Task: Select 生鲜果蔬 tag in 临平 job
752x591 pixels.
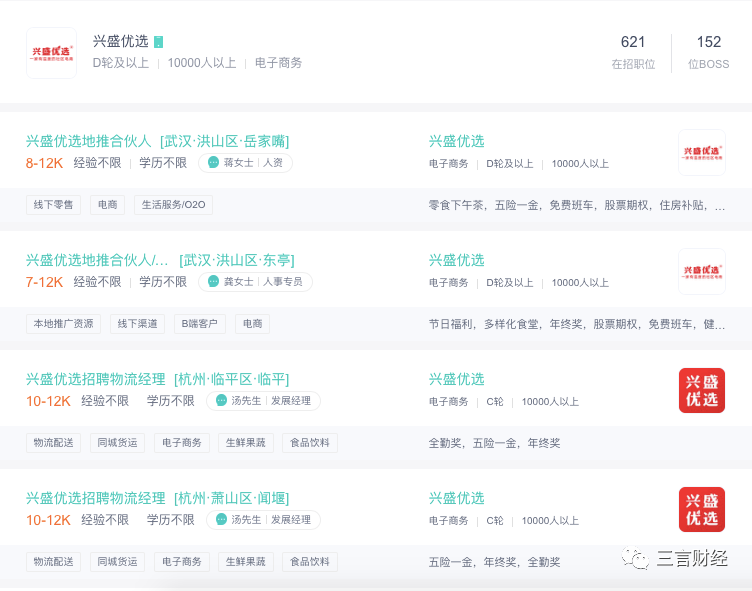Action: coord(246,443)
